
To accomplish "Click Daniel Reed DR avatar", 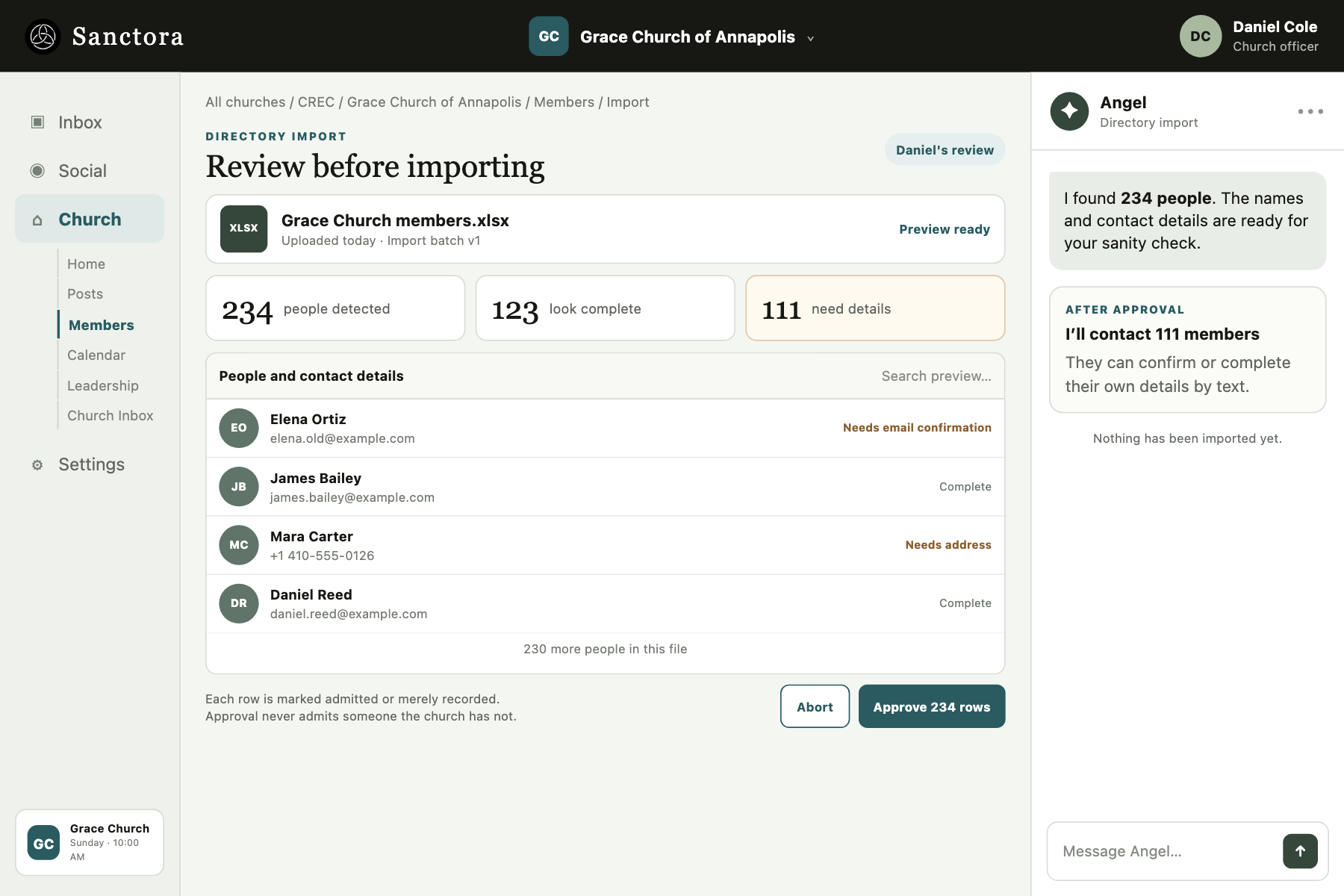I will tap(239, 603).
